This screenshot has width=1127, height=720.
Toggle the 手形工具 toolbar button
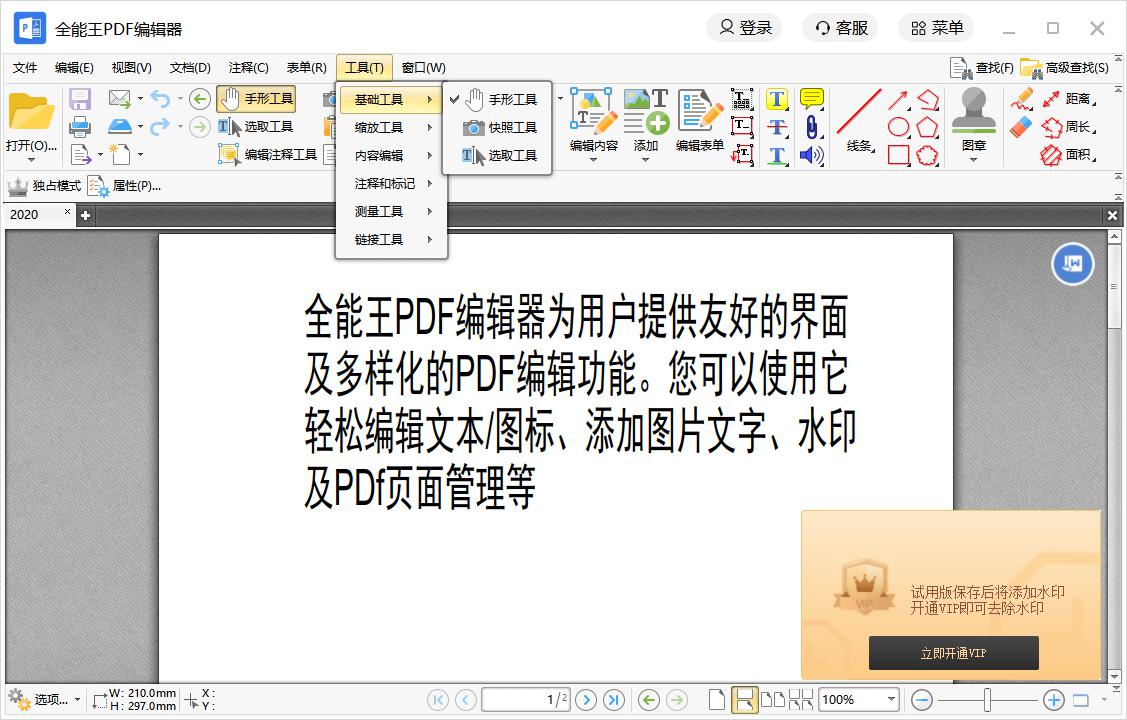coord(257,99)
